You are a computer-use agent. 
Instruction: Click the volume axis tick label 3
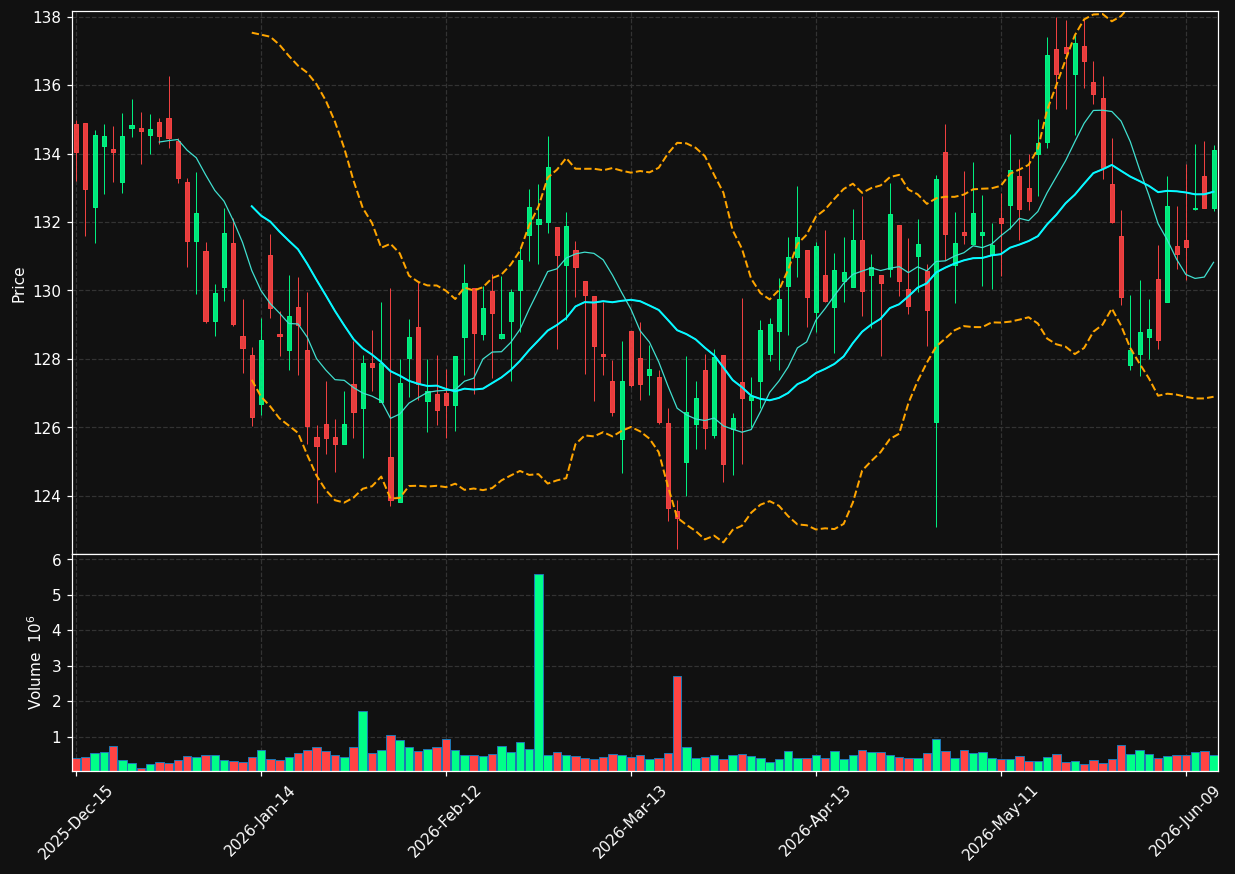click(x=58, y=666)
